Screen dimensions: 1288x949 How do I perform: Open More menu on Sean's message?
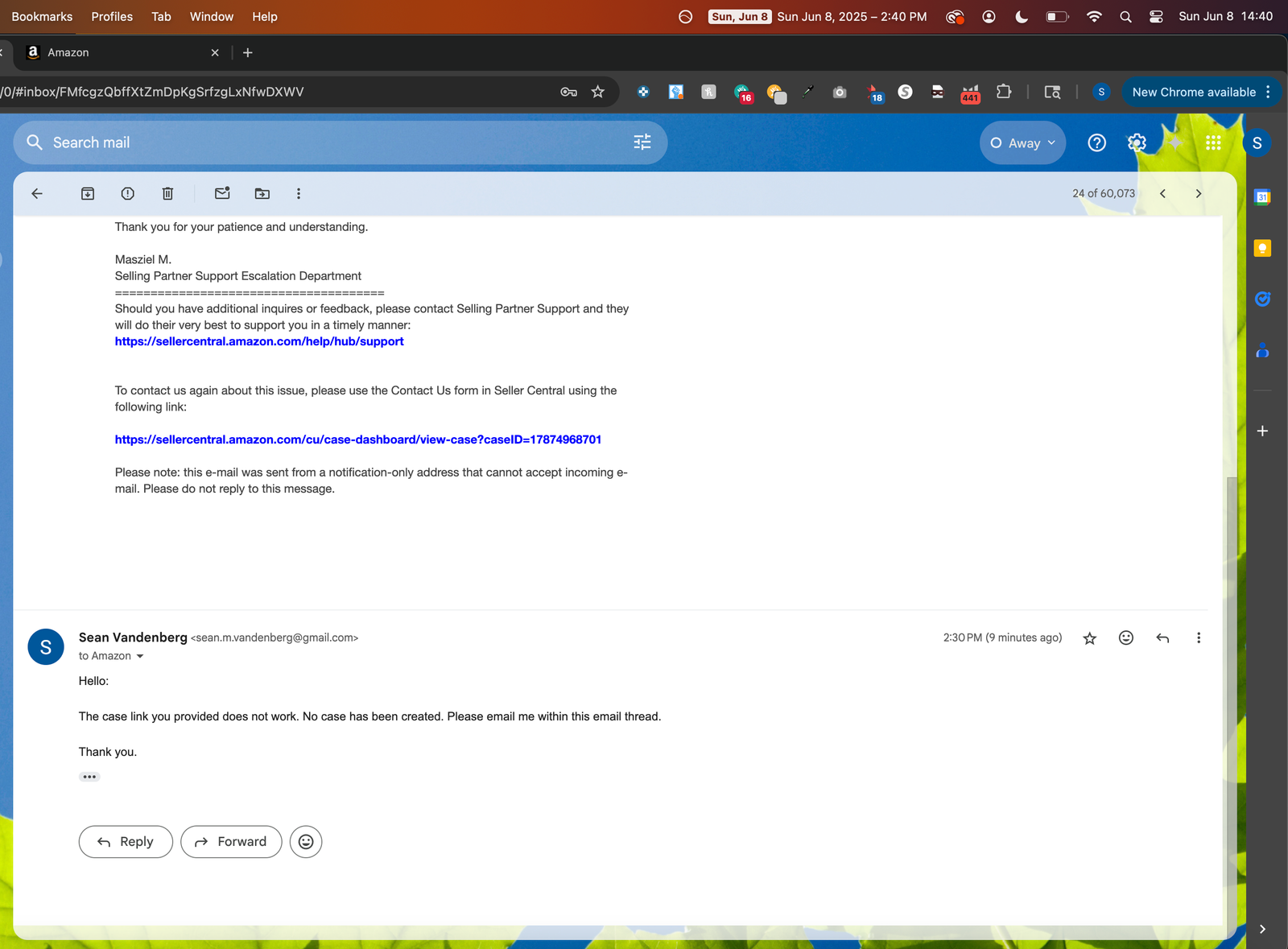[1199, 637]
